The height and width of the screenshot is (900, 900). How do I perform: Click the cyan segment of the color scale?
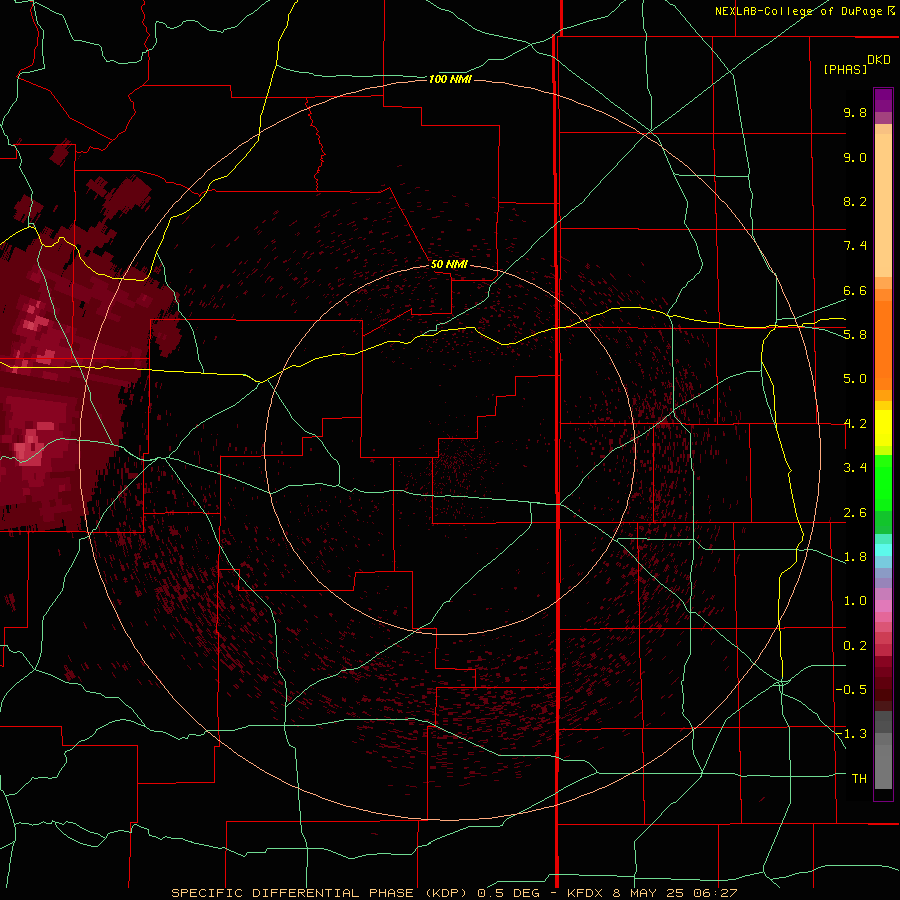pyautogui.click(x=883, y=550)
